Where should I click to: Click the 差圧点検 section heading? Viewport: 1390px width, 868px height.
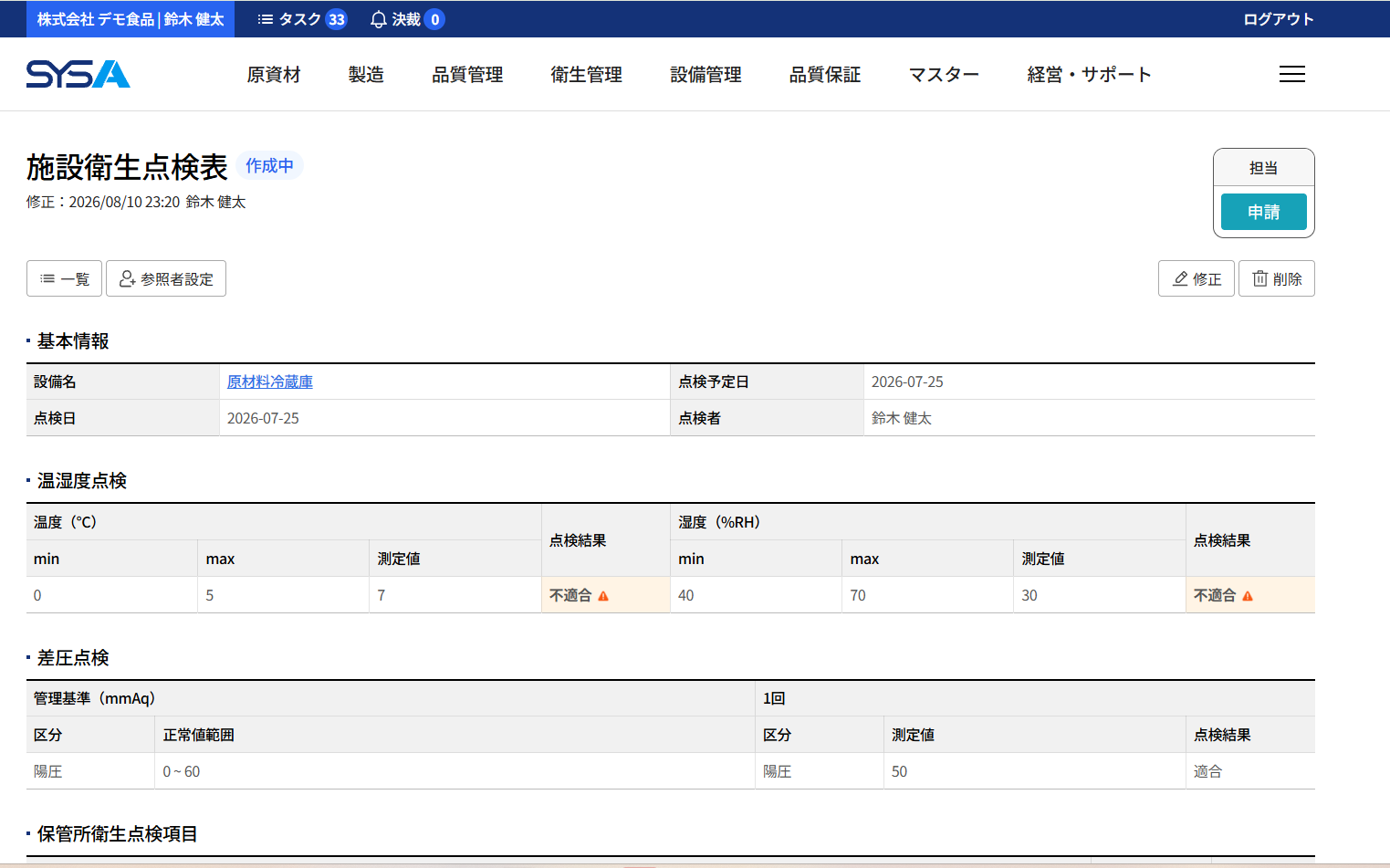tap(73, 658)
